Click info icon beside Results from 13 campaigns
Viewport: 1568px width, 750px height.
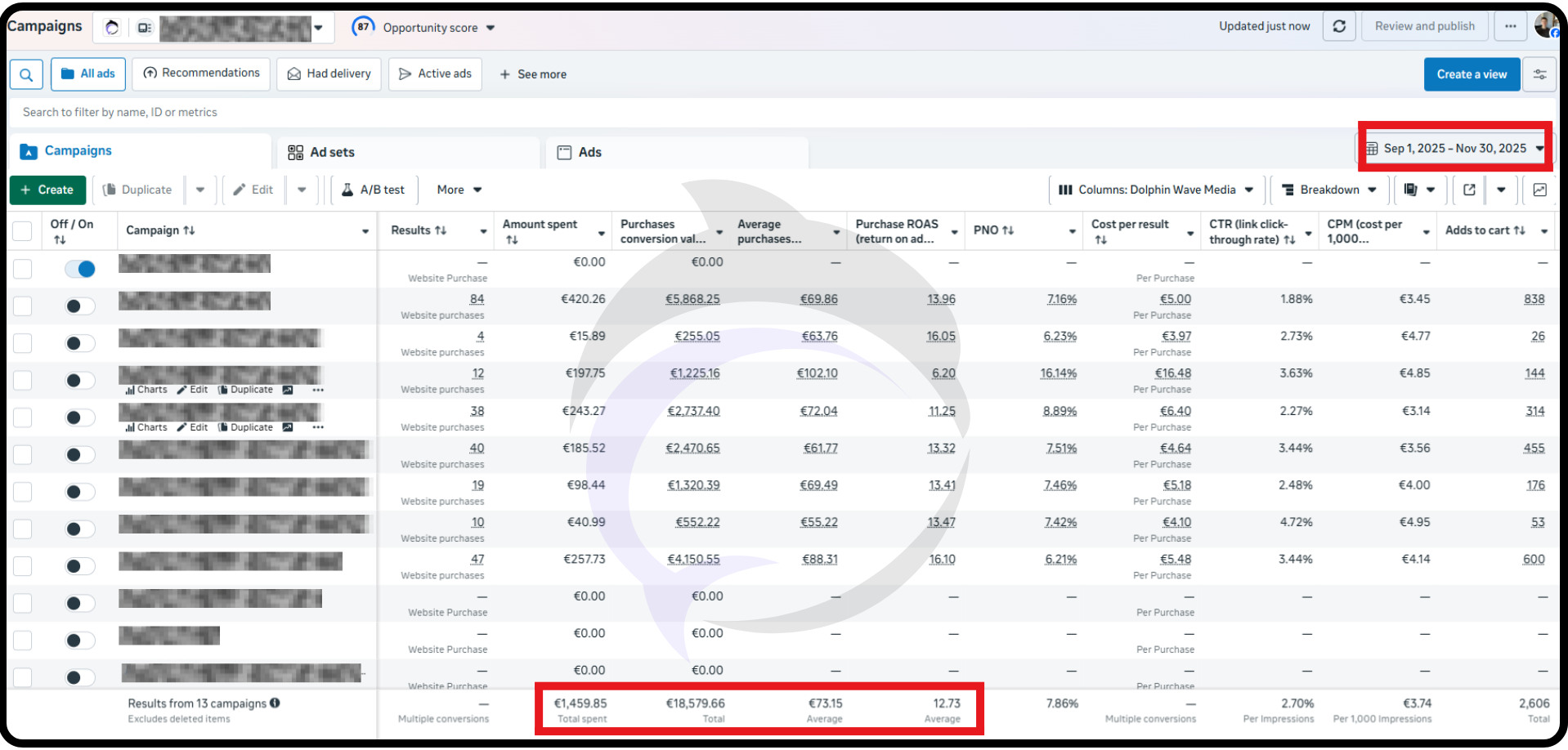[x=275, y=703]
